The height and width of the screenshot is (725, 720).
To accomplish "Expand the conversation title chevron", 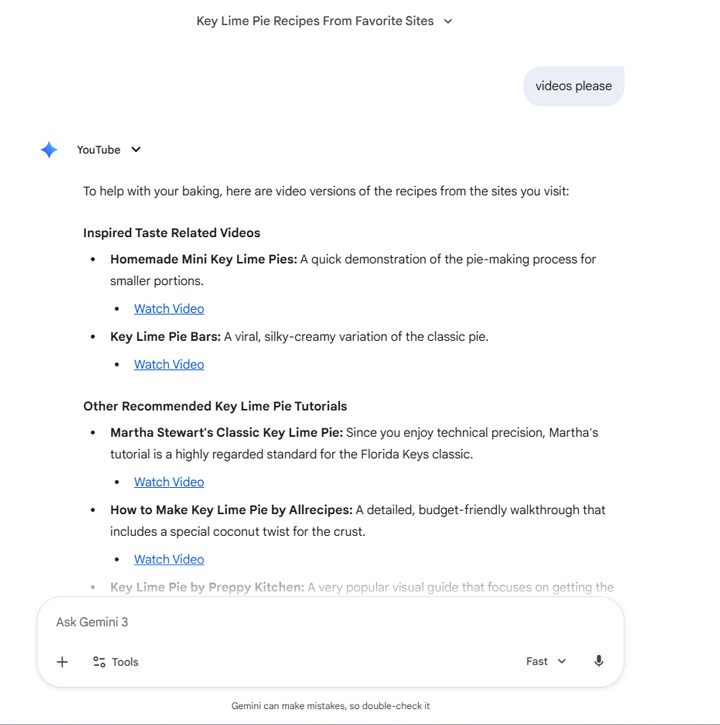I will coord(448,21).
